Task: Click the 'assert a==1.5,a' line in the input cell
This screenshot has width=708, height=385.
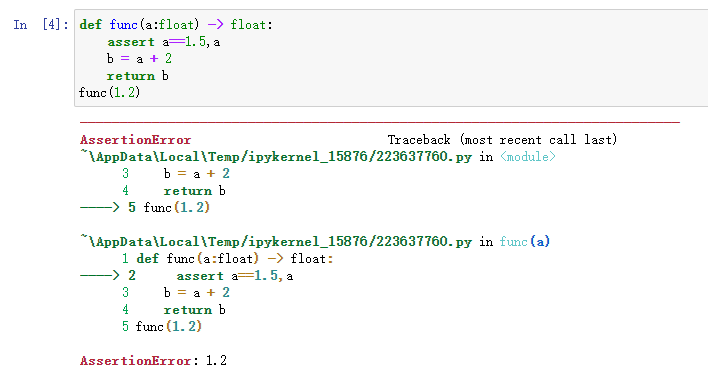Action: pos(163,42)
